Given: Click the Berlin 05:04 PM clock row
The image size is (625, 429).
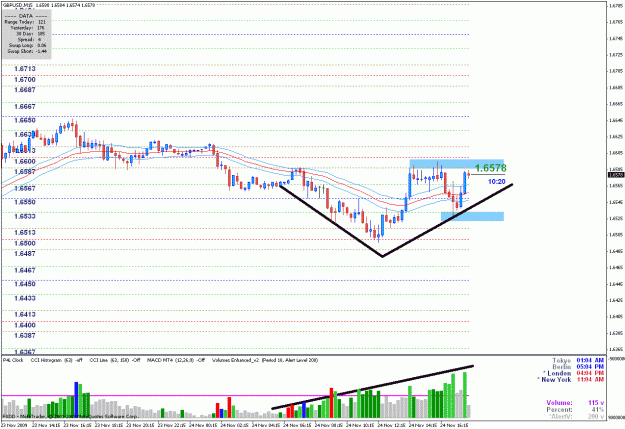Looking at the screenshot, I should click(x=578, y=367).
